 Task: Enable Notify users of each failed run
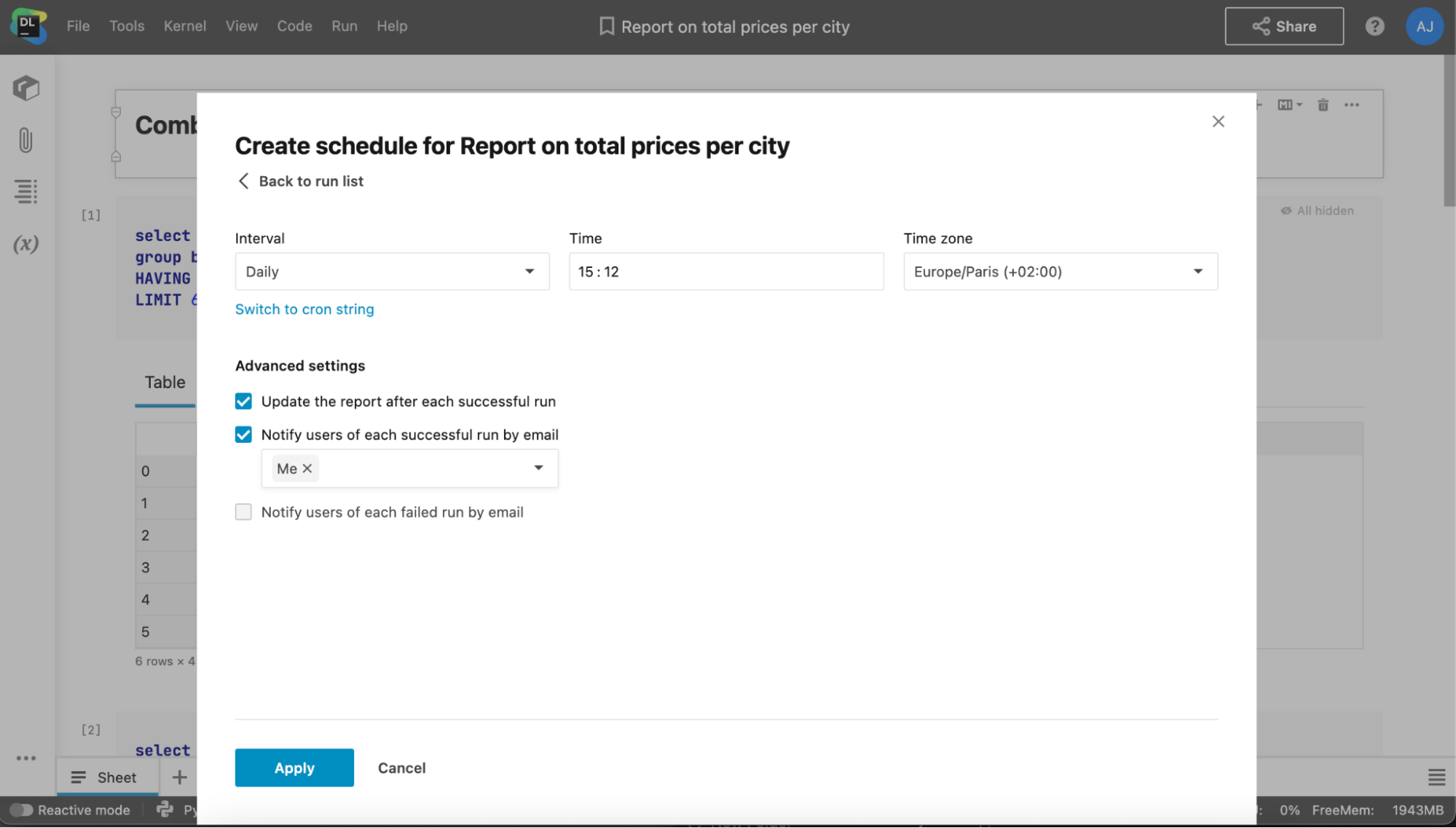[243, 512]
